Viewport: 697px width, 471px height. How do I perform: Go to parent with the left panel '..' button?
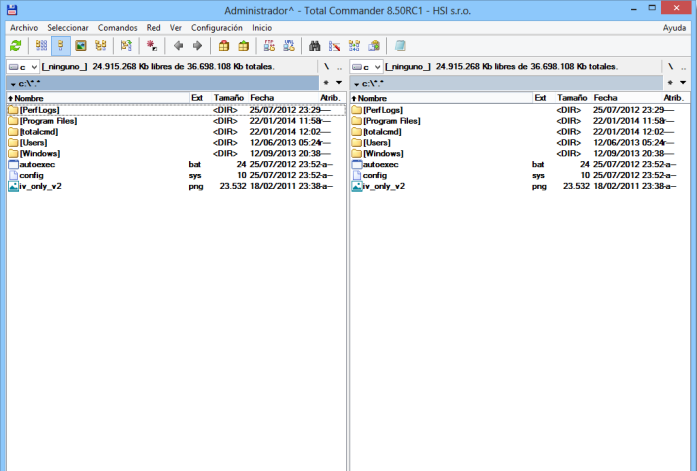coord(340,67)
